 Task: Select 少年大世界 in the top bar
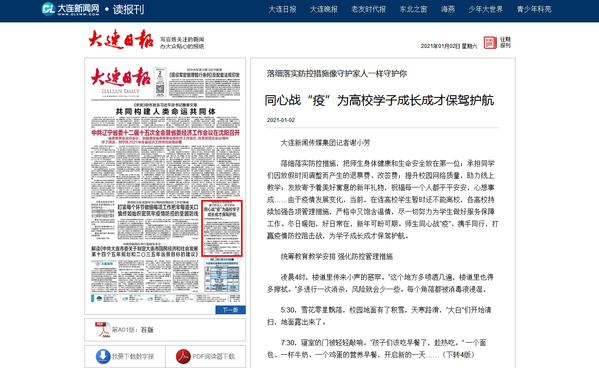click(x=486, y=9)
